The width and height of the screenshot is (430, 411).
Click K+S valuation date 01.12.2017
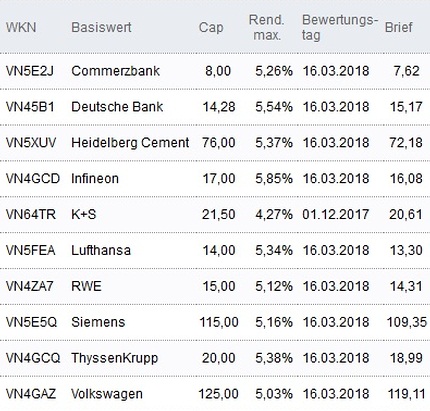[336, 214]
